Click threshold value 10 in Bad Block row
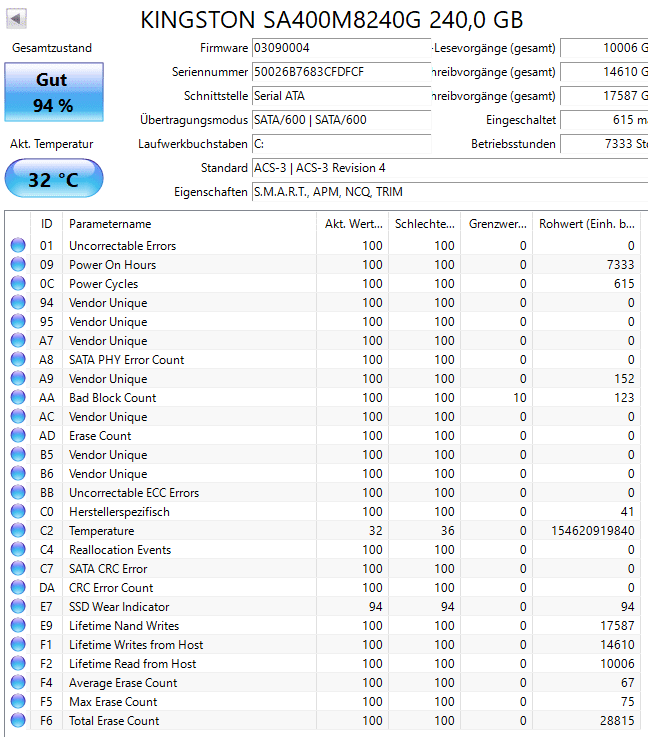The image size is (648, 737). [520, 398]
